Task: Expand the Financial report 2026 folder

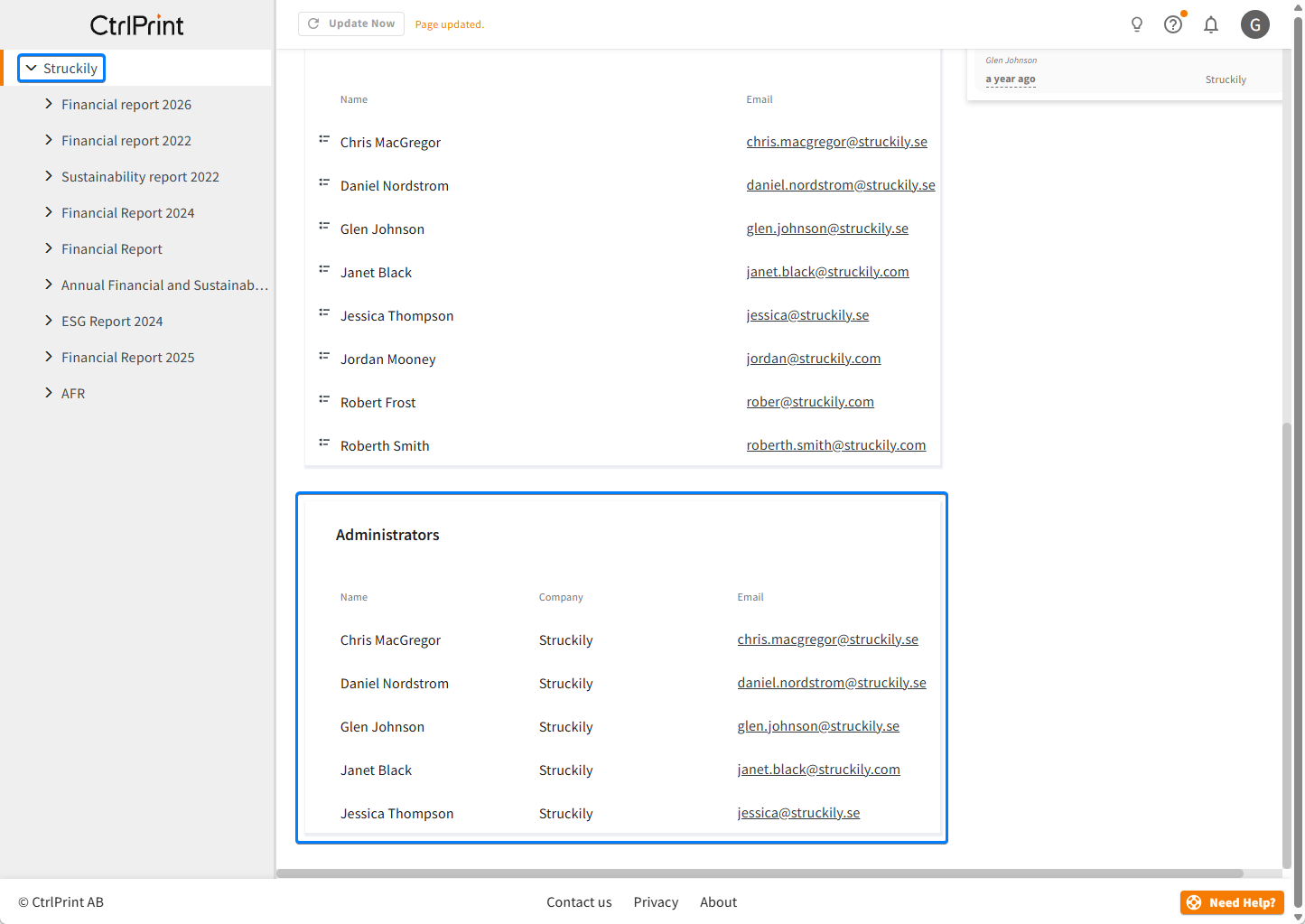Action: click(49, 104)
